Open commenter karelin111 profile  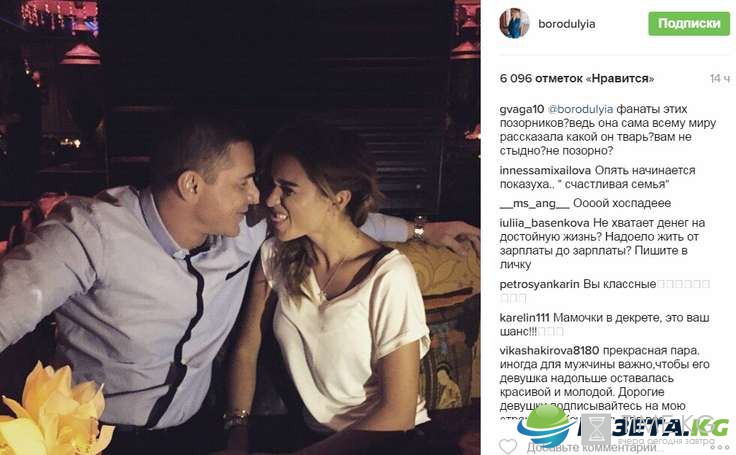point(524,318)
